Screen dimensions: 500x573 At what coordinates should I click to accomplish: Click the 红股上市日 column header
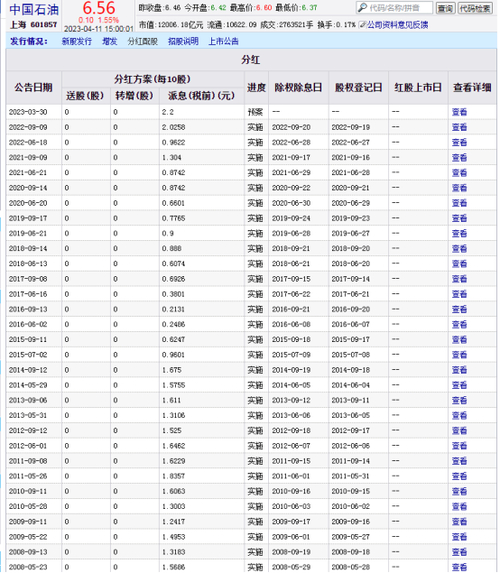tap(418, 88)
